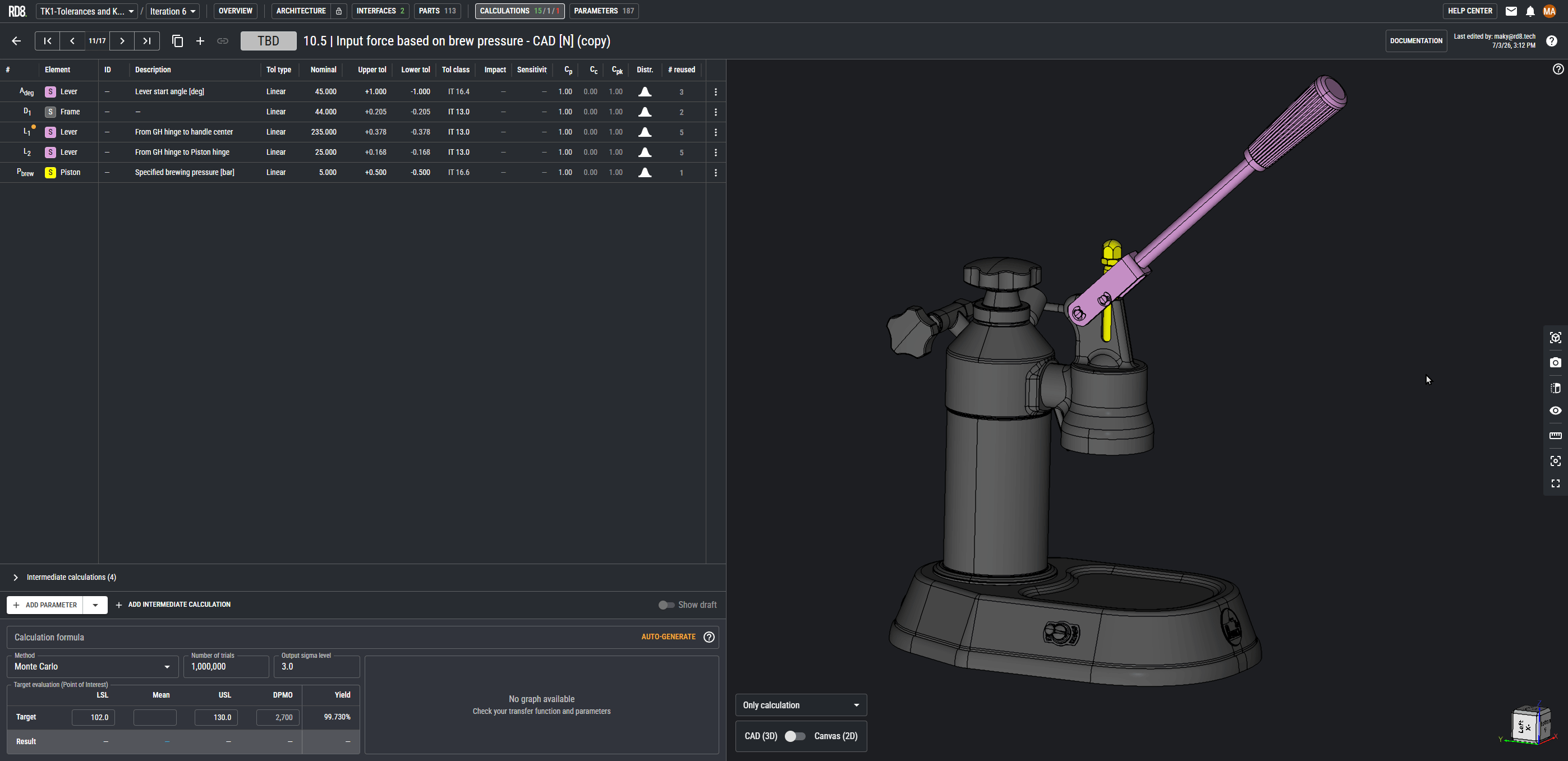
Task: Click the focus/fit view icon
Action: click(1555, 461)
